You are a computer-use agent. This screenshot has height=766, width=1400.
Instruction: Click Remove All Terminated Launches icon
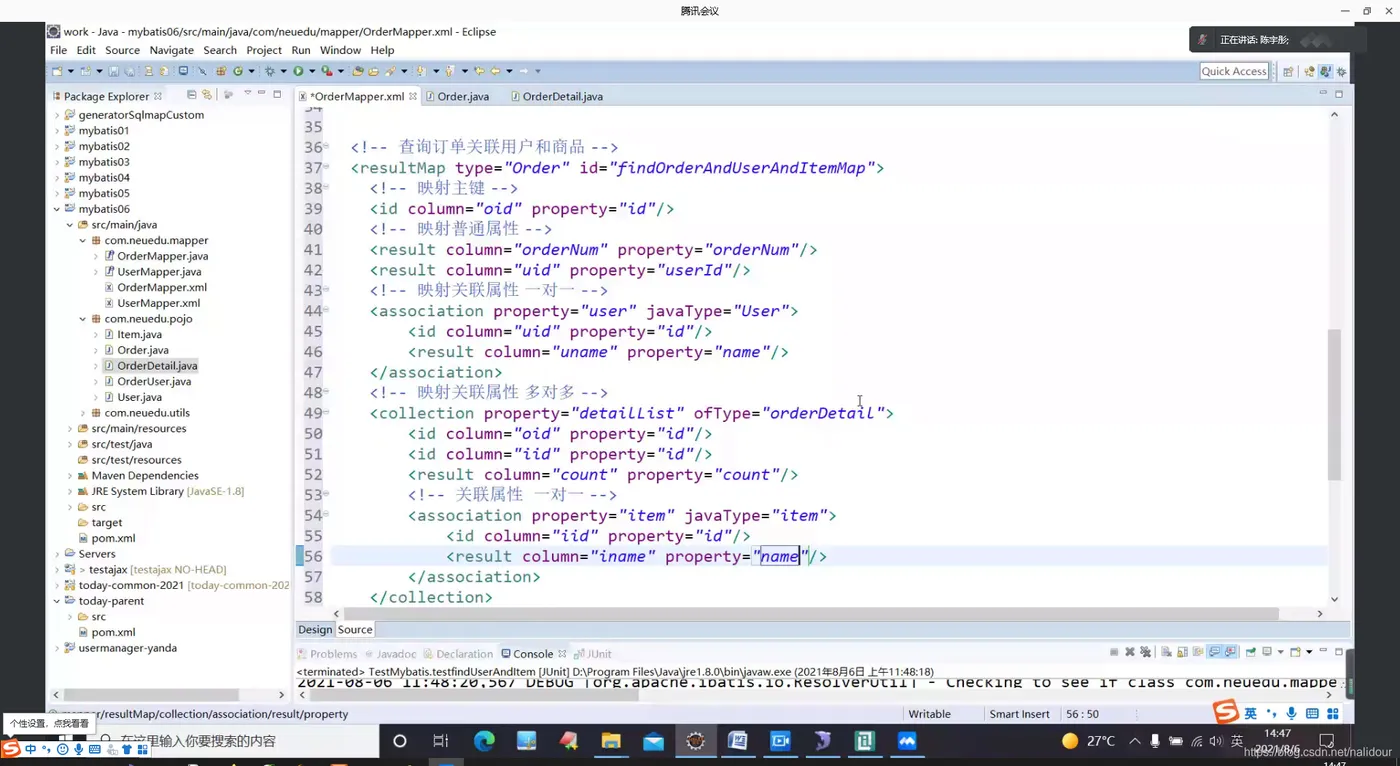(1146, 652)
